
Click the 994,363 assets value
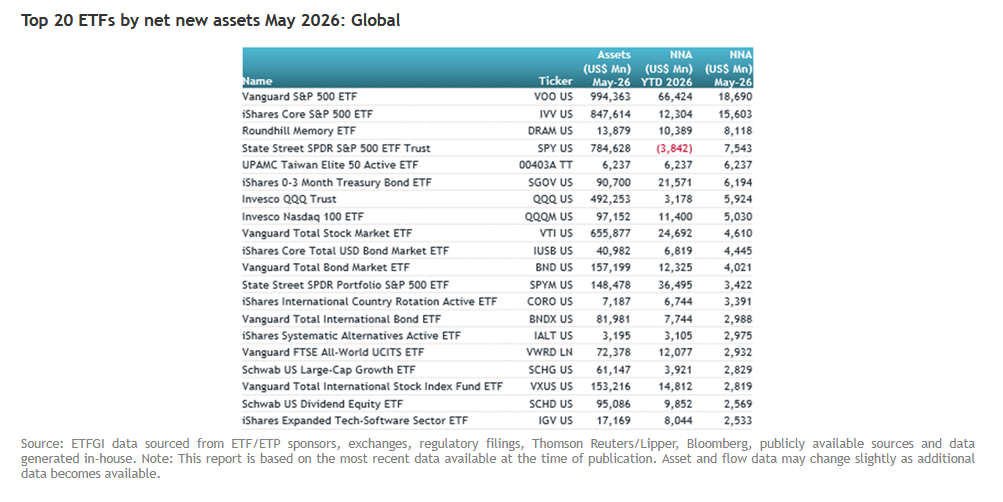[610, 97]
